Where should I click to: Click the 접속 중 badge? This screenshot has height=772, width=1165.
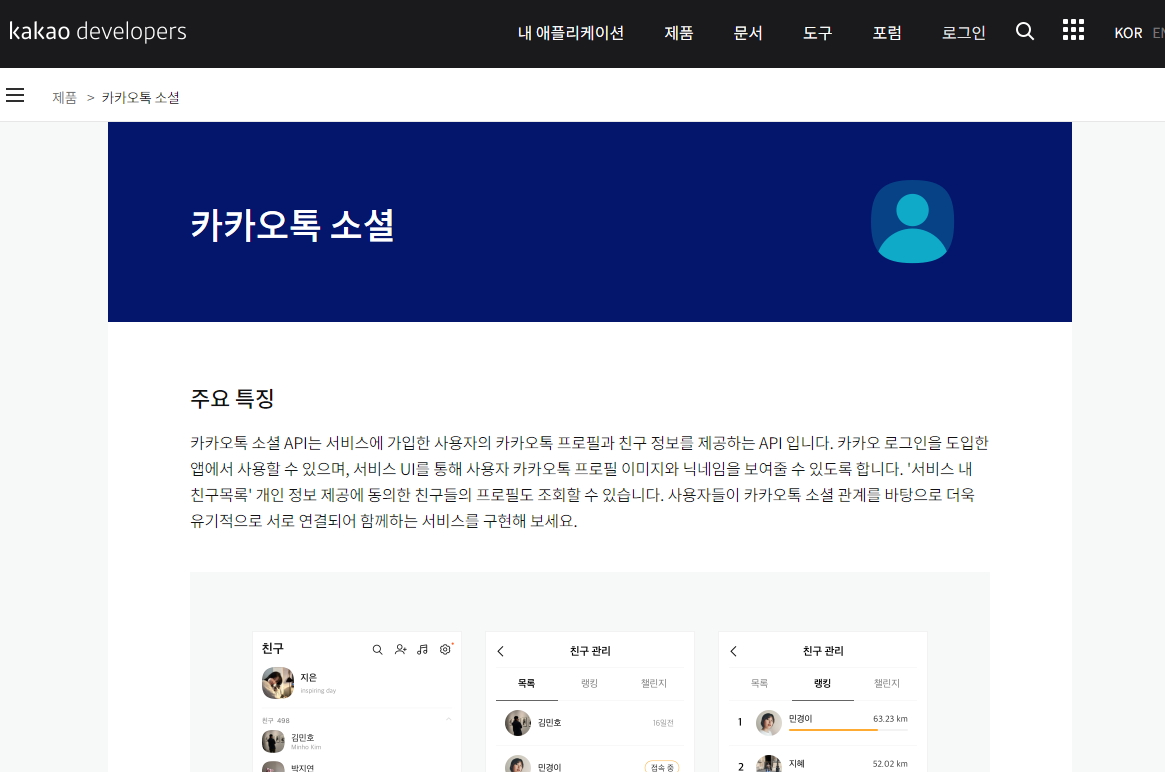tap(661, 767)
